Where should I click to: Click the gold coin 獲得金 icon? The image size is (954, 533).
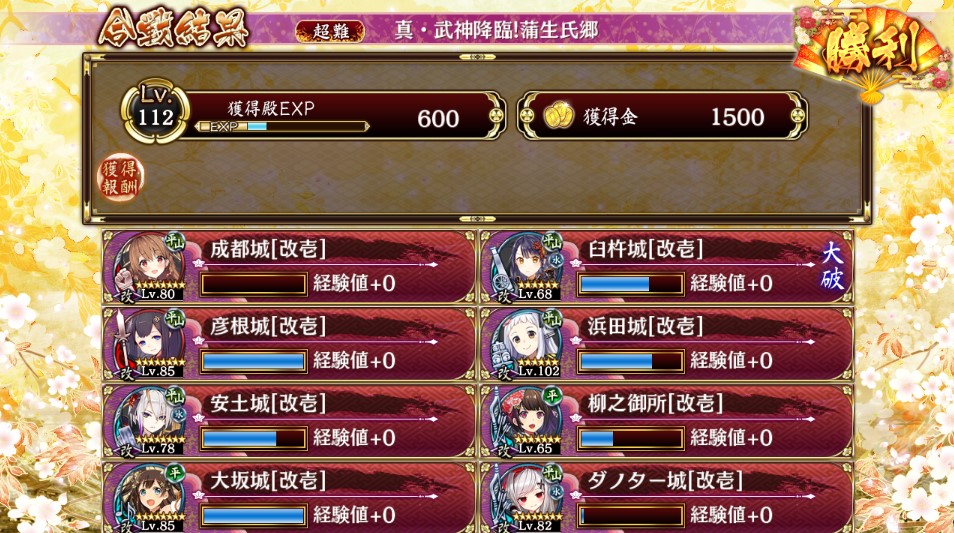click(x=558, y=116)
